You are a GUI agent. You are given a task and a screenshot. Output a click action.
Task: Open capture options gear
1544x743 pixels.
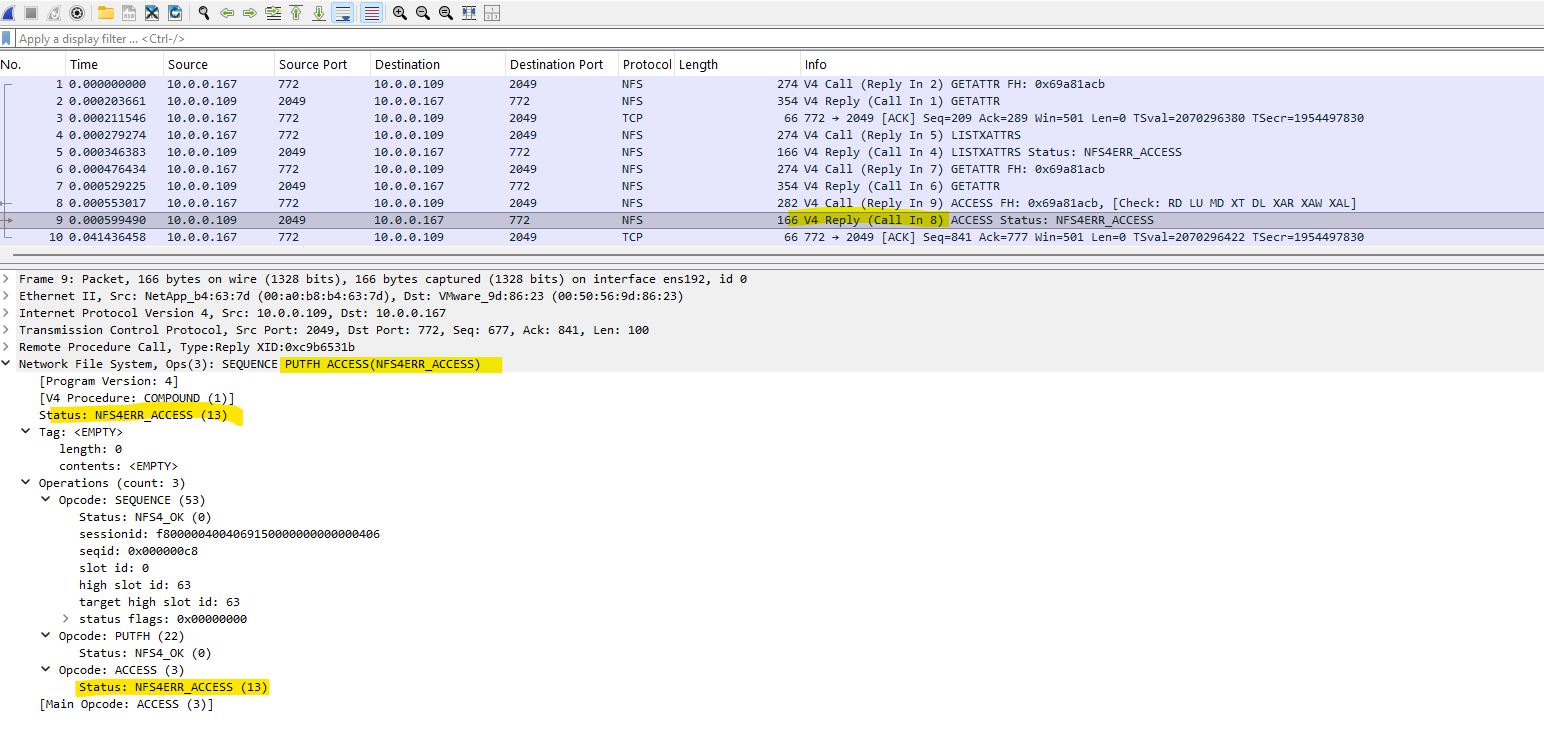coord(77,13)
